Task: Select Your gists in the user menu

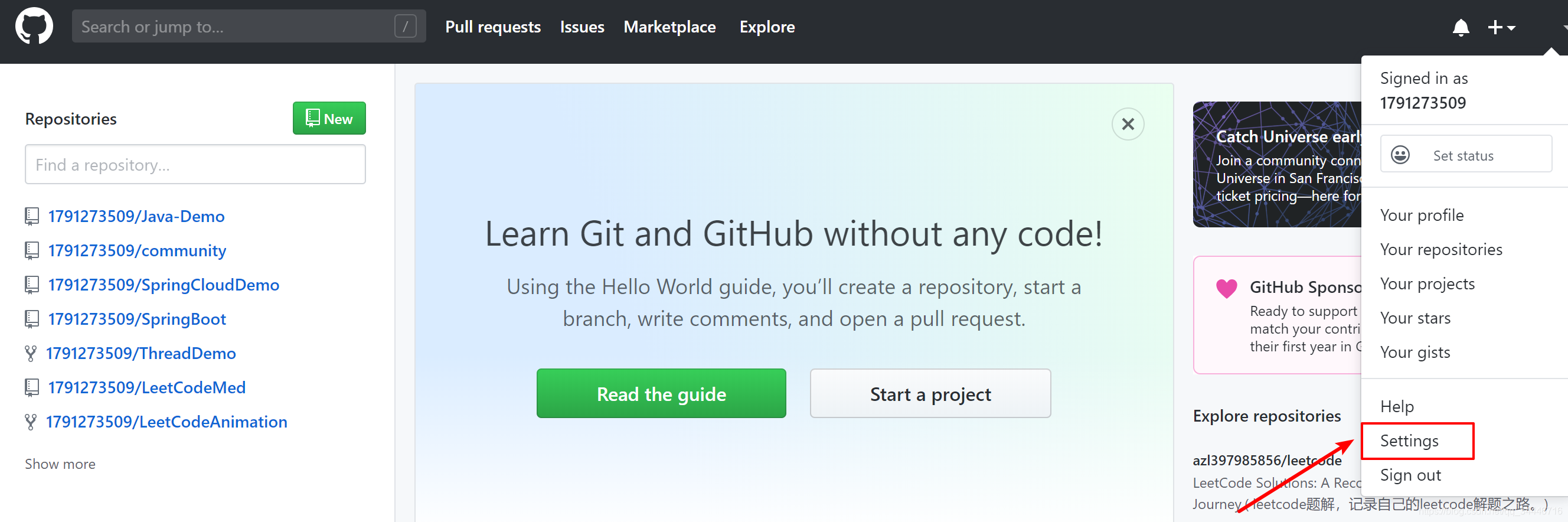Action: 1415,352
